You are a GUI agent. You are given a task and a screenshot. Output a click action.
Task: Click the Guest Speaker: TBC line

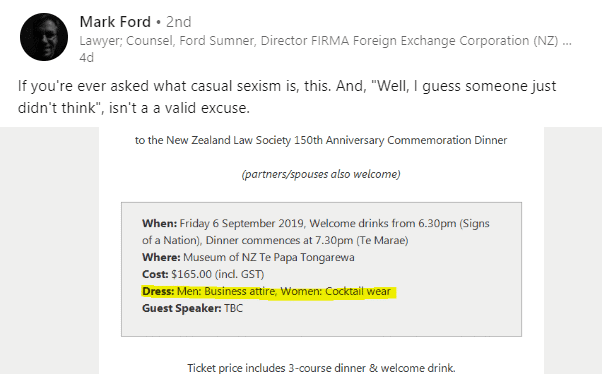(x=192, y=308)
